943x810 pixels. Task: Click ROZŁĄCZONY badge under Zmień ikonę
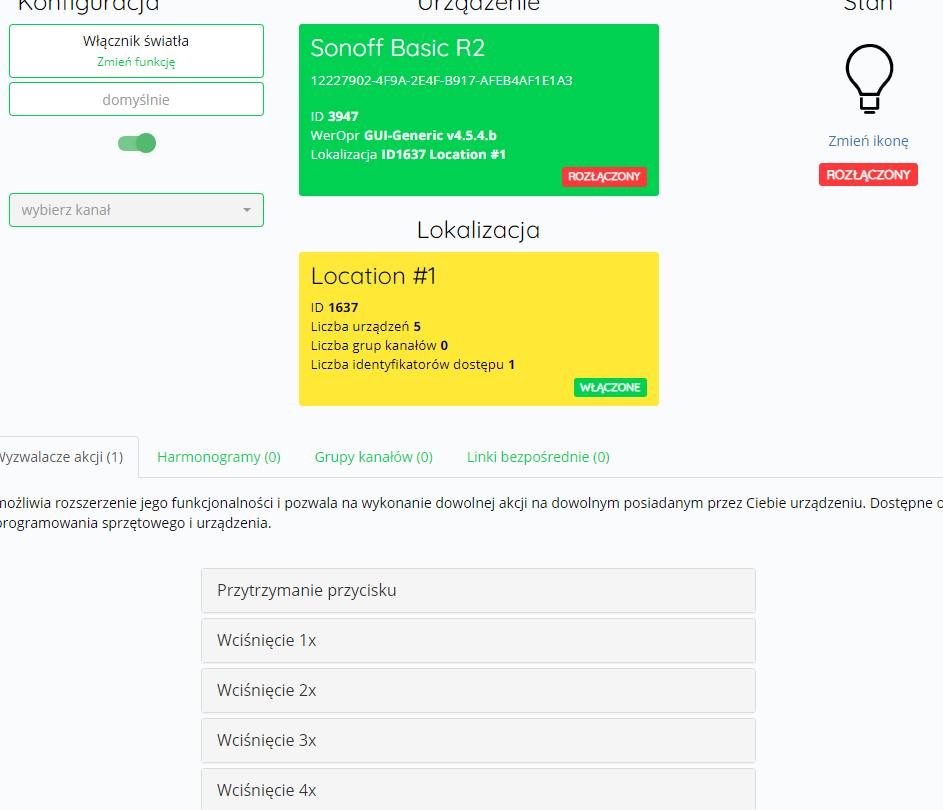pyautogui.click(x=868, y=174)
